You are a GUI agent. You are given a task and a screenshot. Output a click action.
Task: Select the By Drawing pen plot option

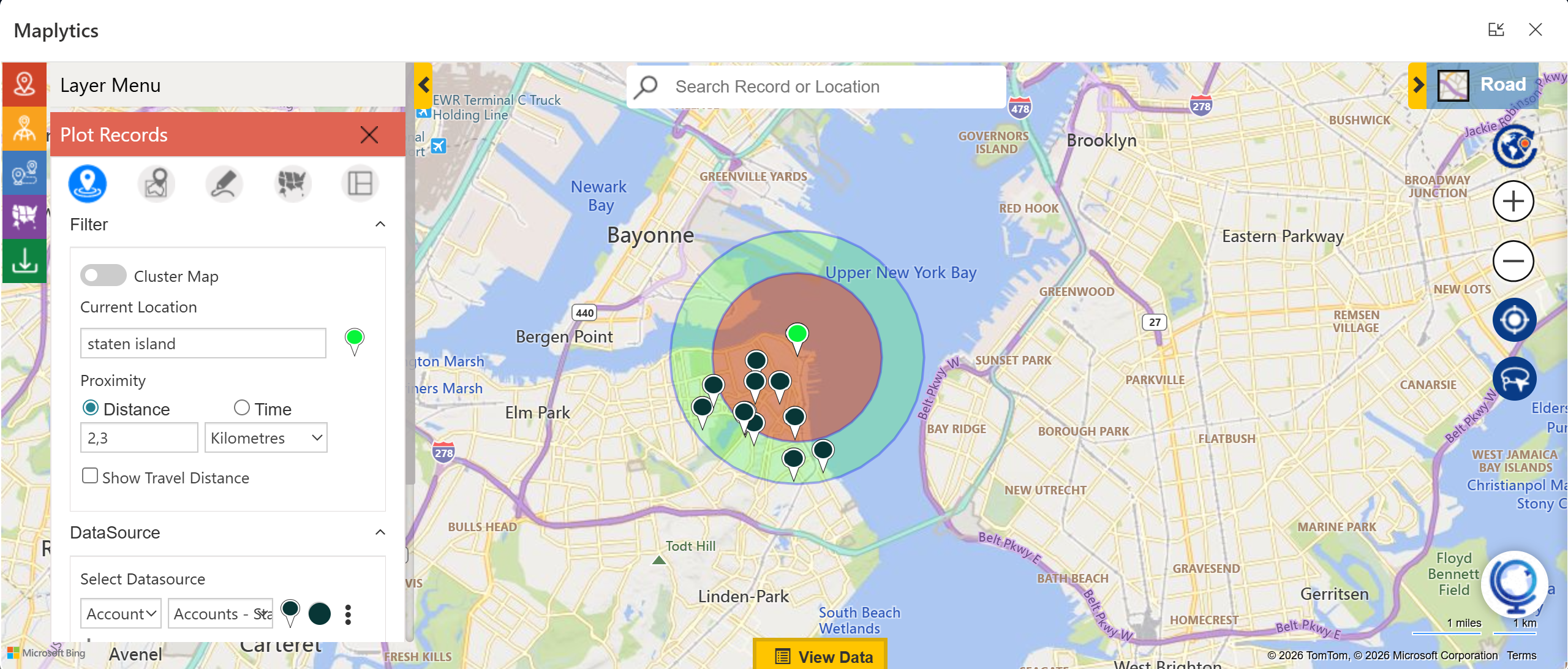[x=224, y=183]
